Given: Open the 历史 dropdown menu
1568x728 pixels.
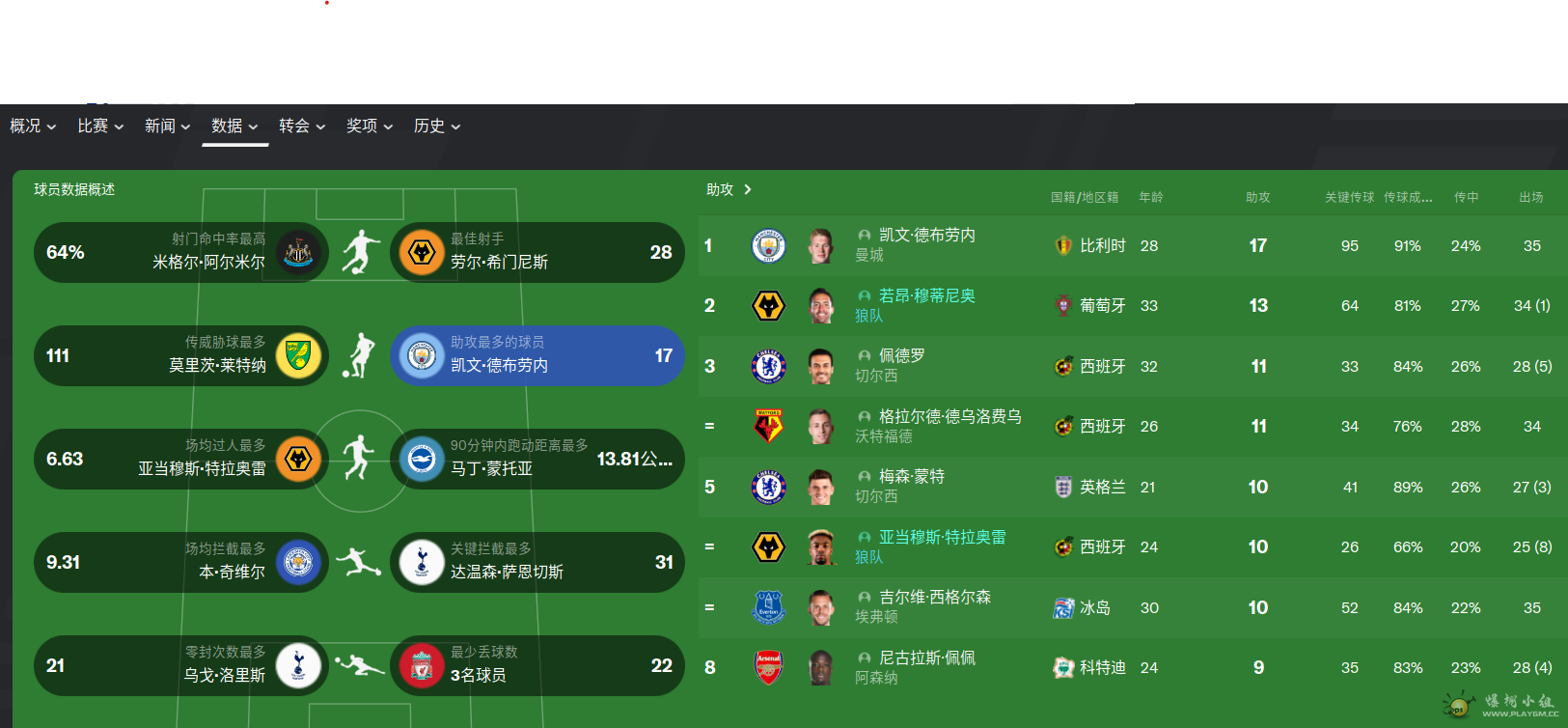Looking at the screenshot, I should pyautogui.click(x=437, y=126).
